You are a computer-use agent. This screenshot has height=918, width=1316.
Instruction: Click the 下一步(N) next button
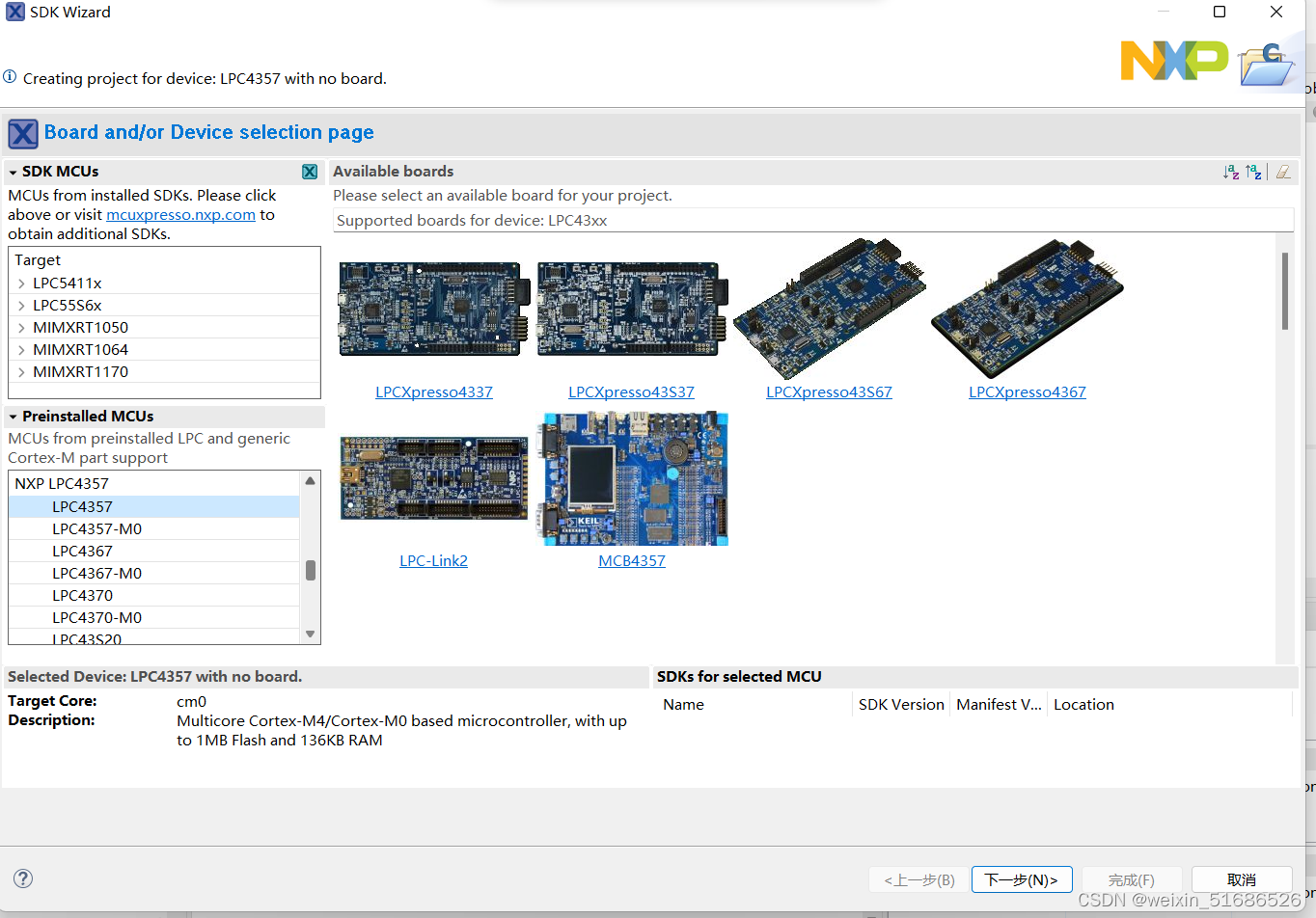click(x=1022, y=878)
